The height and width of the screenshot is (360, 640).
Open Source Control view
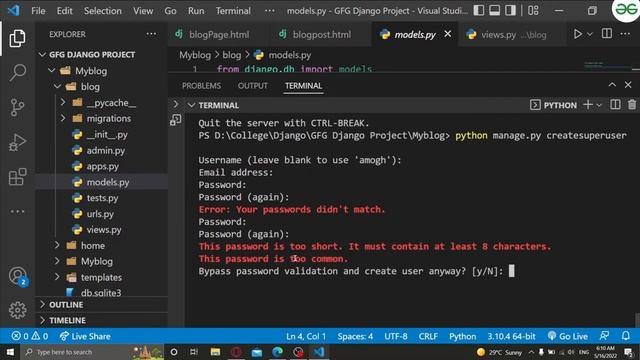[x=17, y=108]
